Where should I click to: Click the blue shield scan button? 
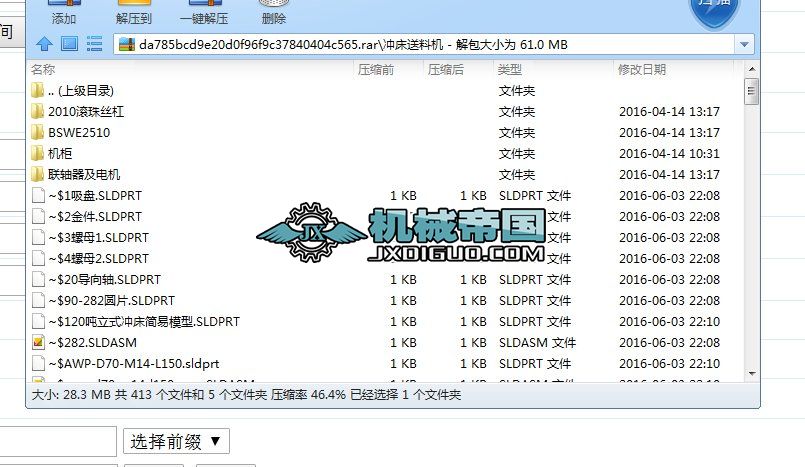pos(714,13)
